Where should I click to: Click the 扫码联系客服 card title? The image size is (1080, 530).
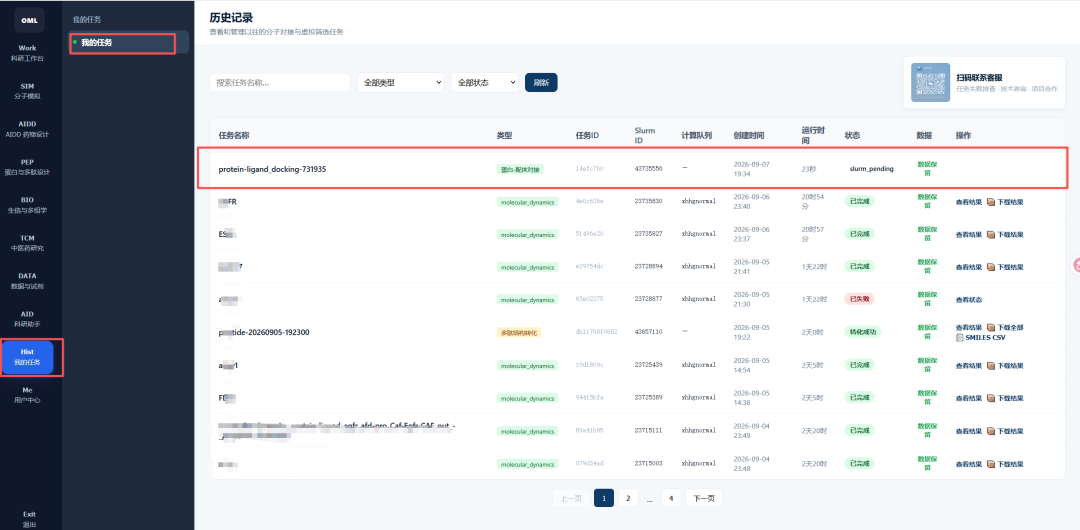point(979,78)
